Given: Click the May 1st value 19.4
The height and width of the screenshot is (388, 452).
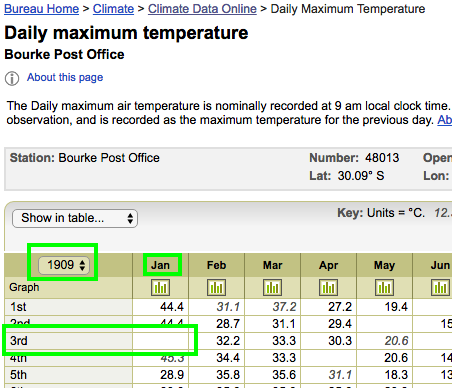Looking at the screenshot, I should tap(396, 307).
